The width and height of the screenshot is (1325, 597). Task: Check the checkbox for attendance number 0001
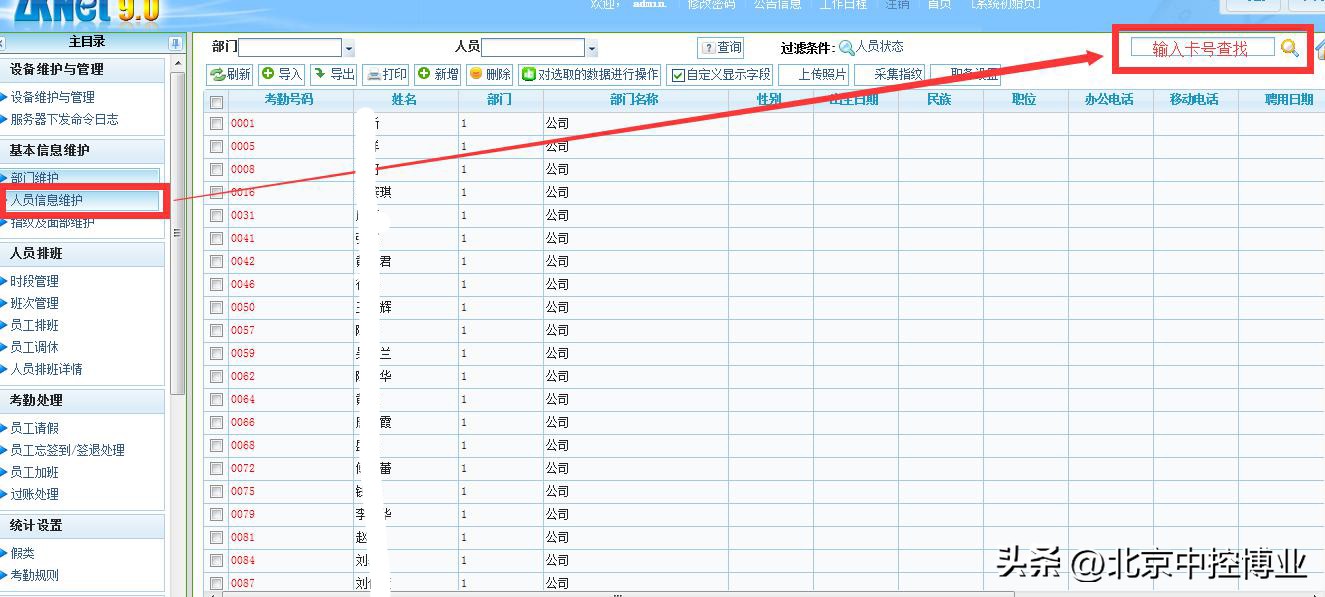(216, 123)
